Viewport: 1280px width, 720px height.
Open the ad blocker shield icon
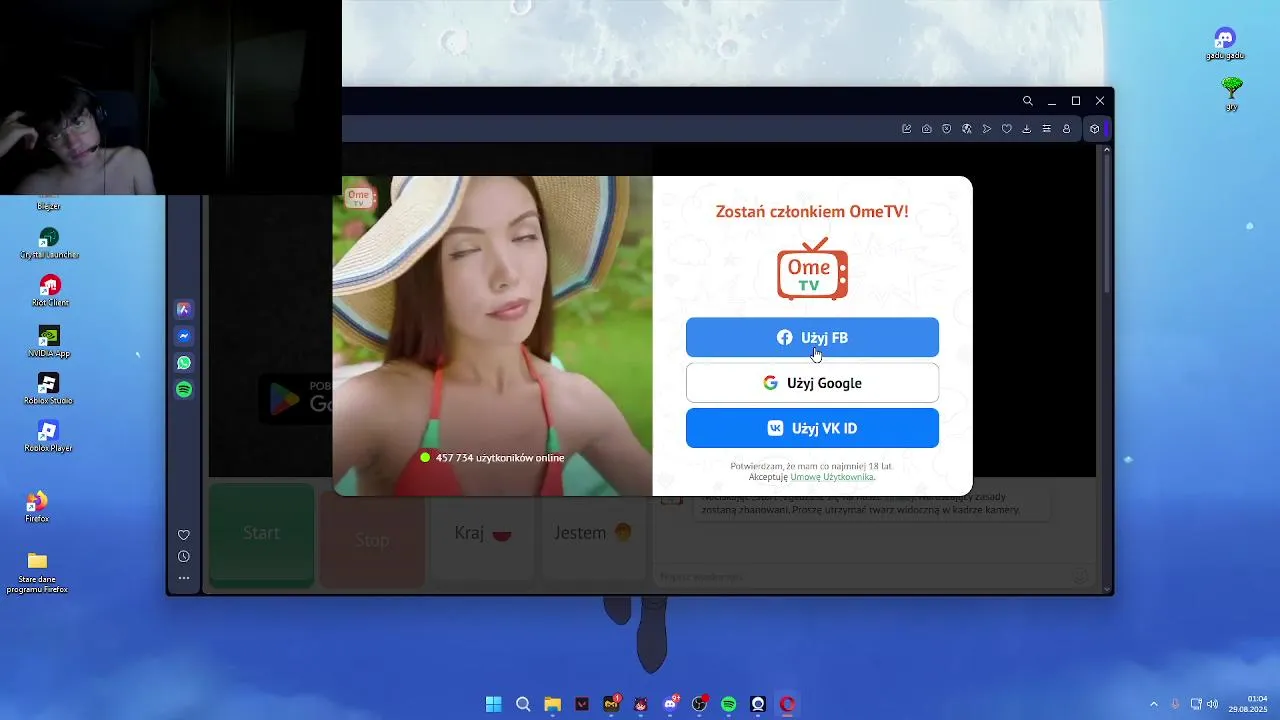947,129
